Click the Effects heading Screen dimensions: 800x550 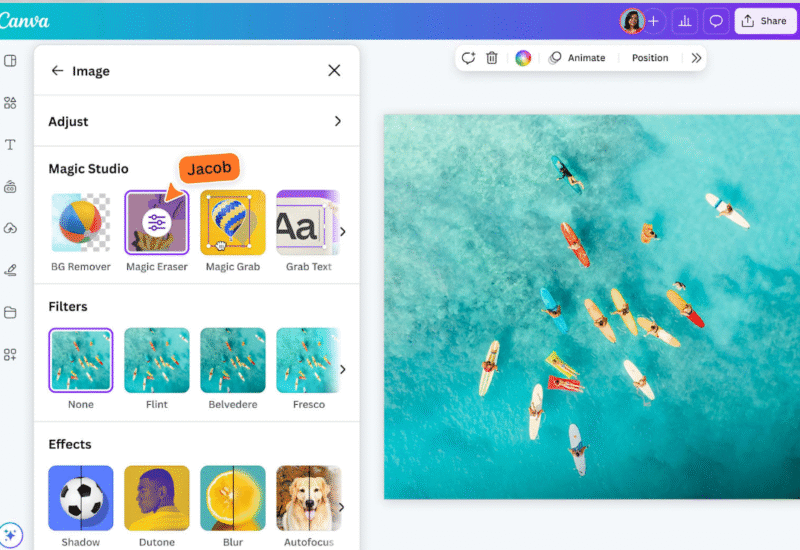70,444
